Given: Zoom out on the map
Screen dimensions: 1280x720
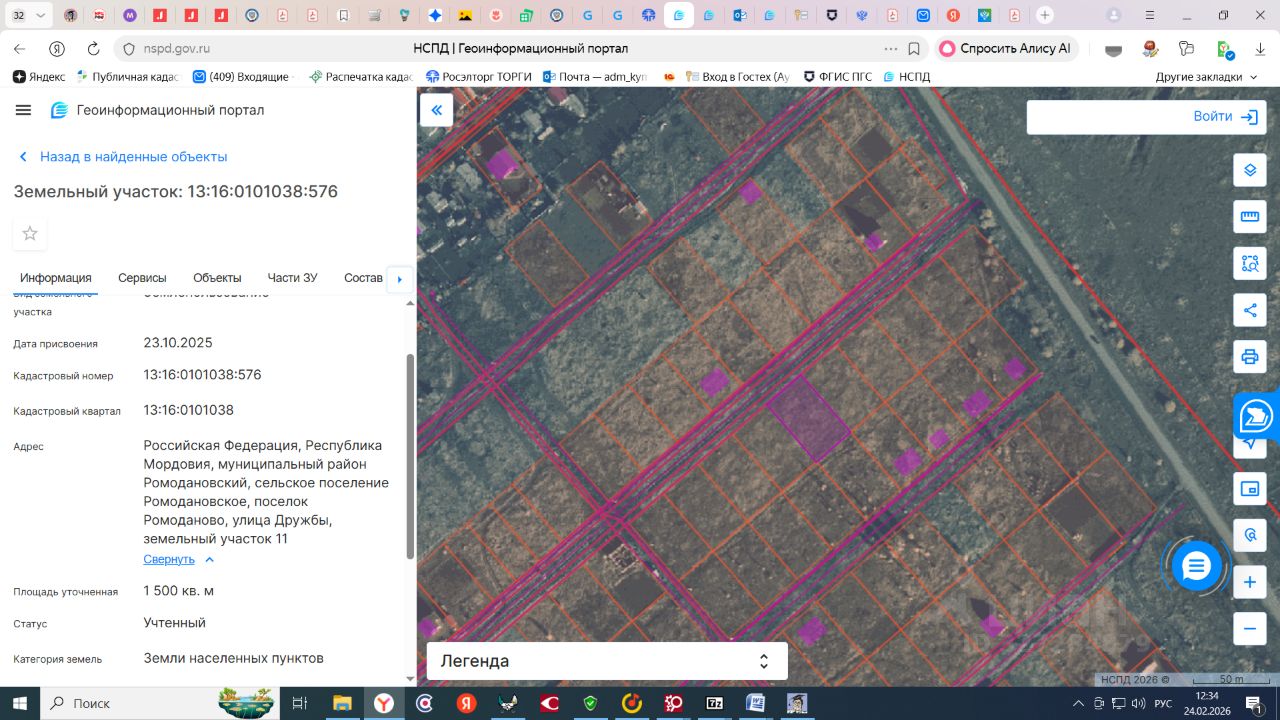Looking at the screenshot, I should (1249, 629).
